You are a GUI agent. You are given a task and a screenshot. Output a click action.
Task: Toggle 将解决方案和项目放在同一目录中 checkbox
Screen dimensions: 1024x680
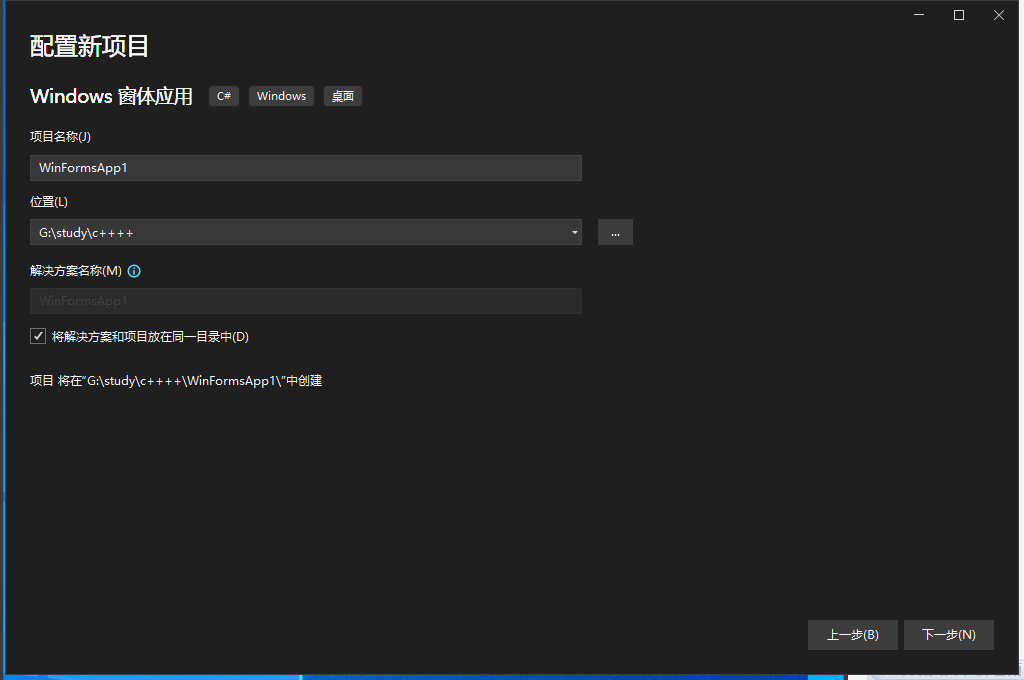coord(39,337)
